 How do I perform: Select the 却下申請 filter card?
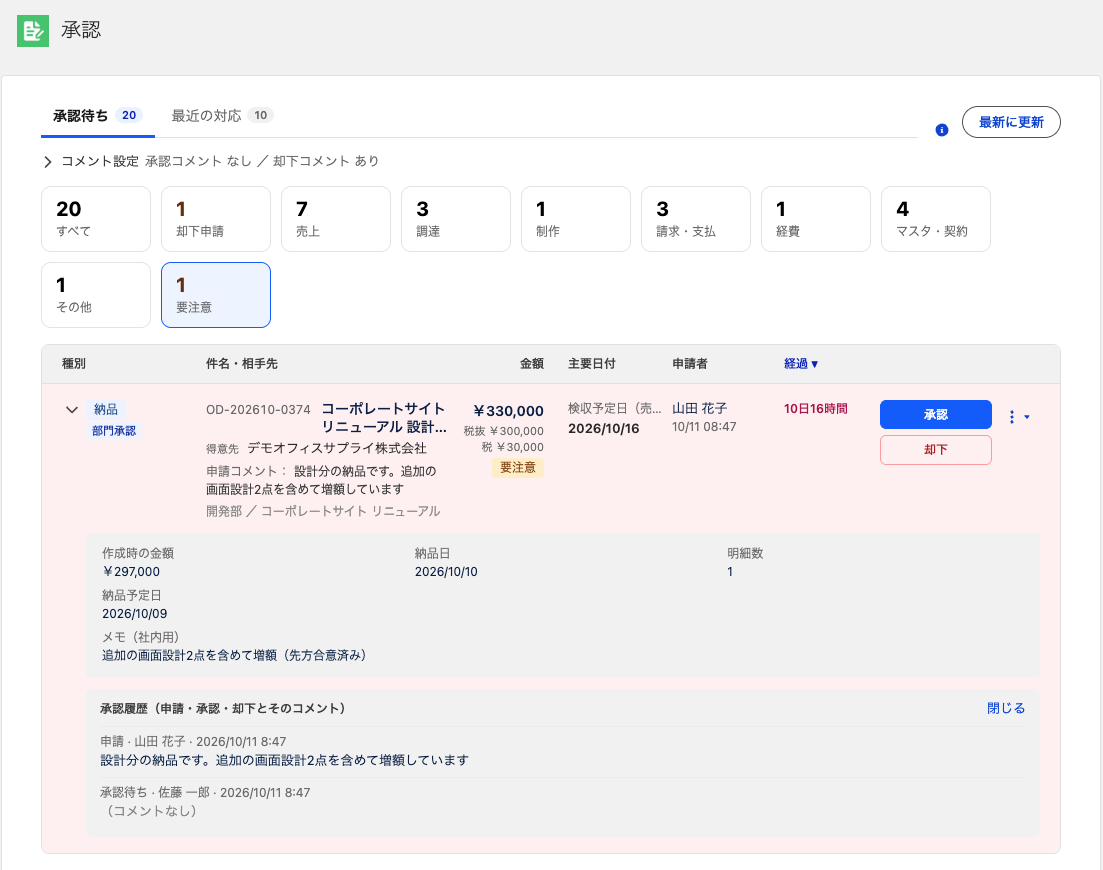(216, 219)
